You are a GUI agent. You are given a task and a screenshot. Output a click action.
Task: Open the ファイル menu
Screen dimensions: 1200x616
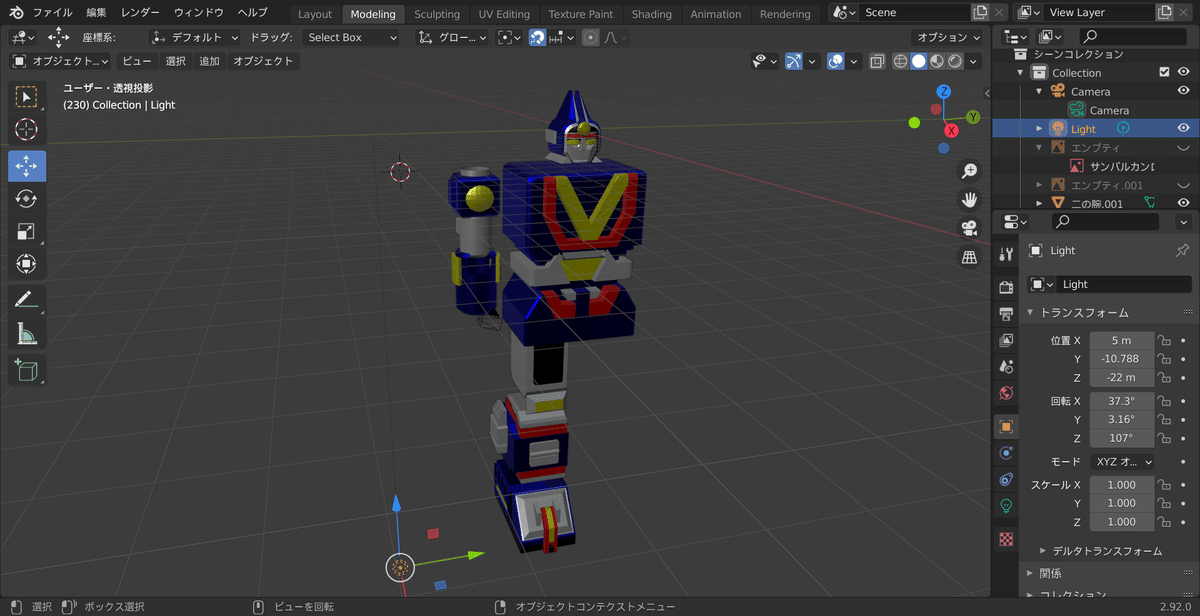[53, 13]
